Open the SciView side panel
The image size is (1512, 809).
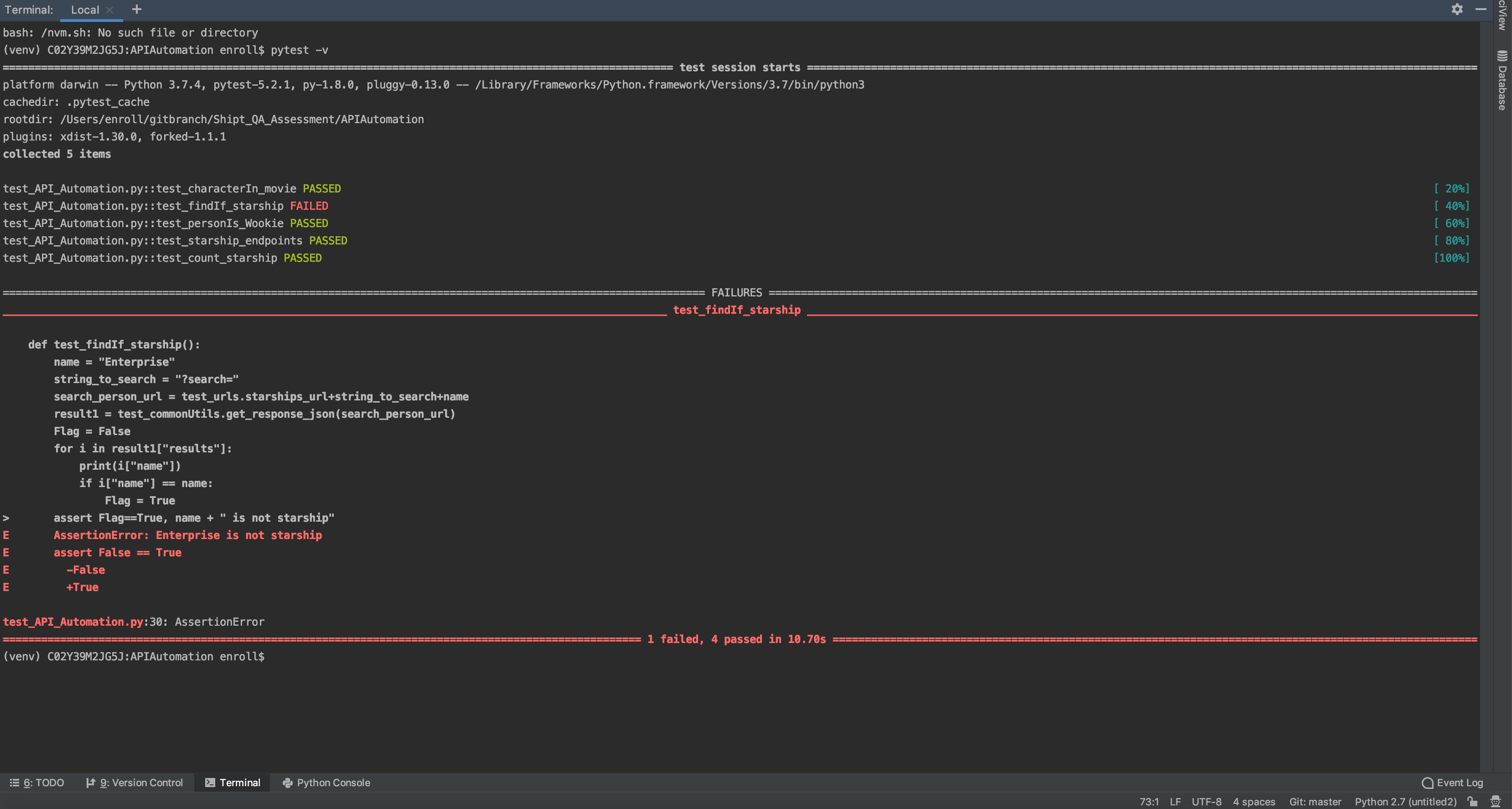(1502, 15)
